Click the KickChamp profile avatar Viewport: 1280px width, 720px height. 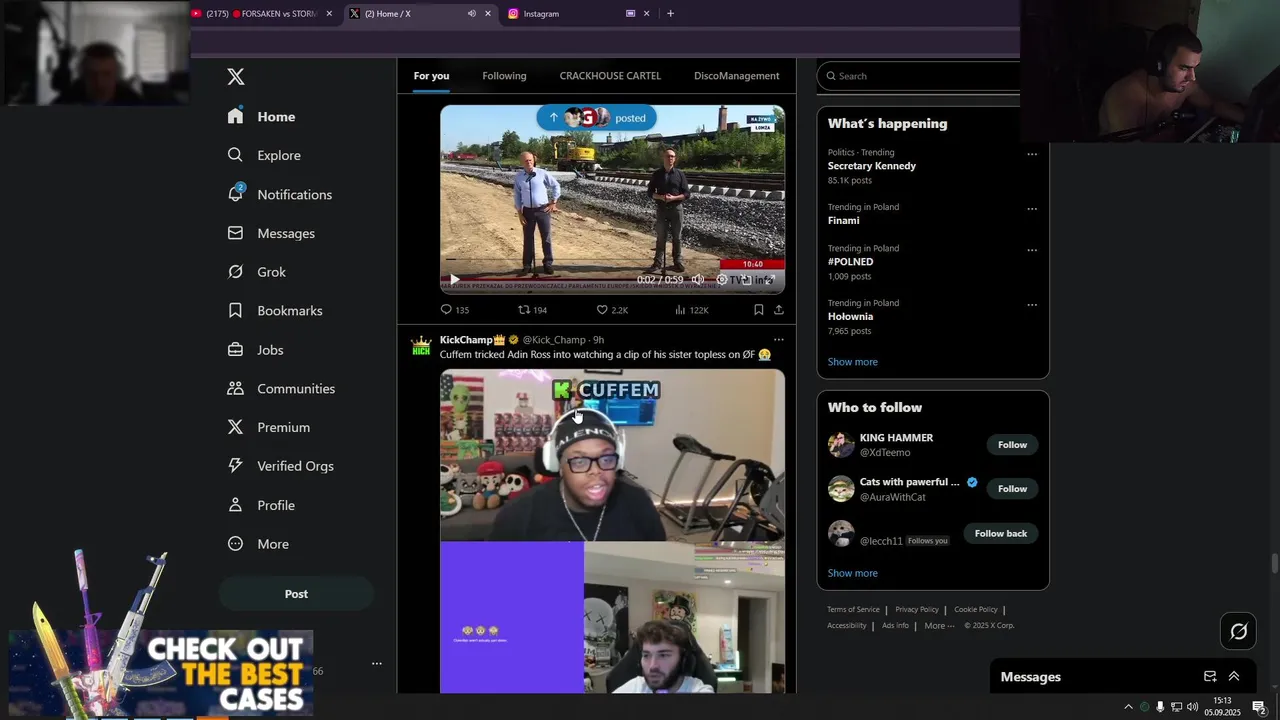click(x=421, y=345)
